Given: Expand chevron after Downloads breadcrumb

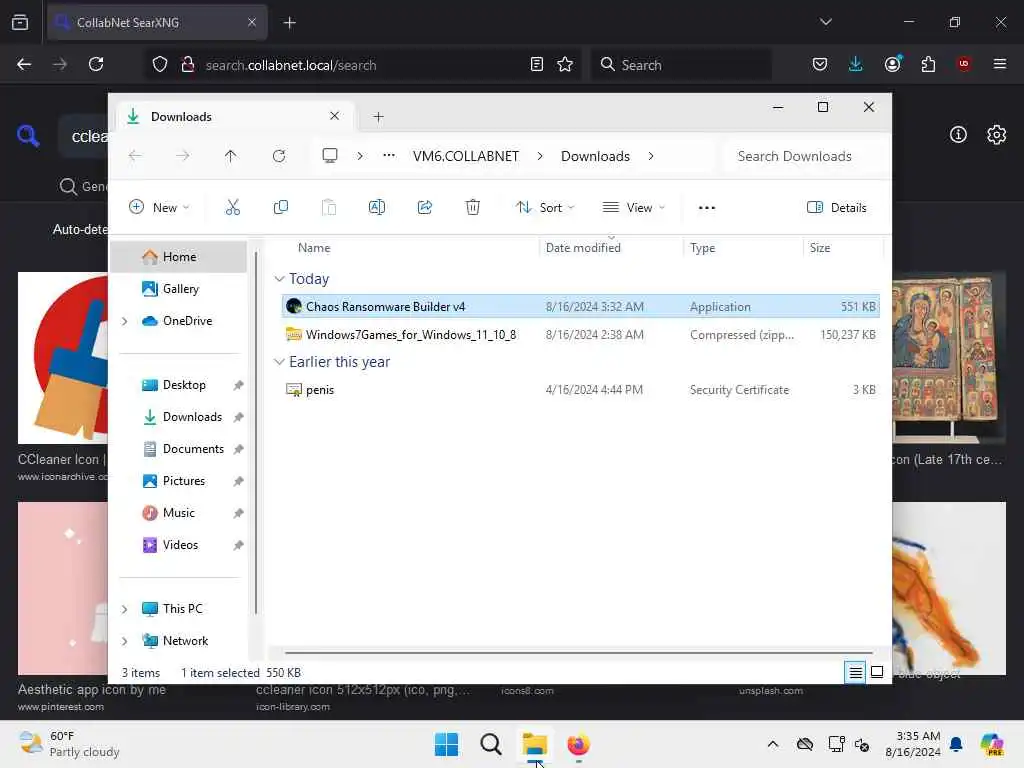Looking at the screenshot, I should (x=650, y=156).
